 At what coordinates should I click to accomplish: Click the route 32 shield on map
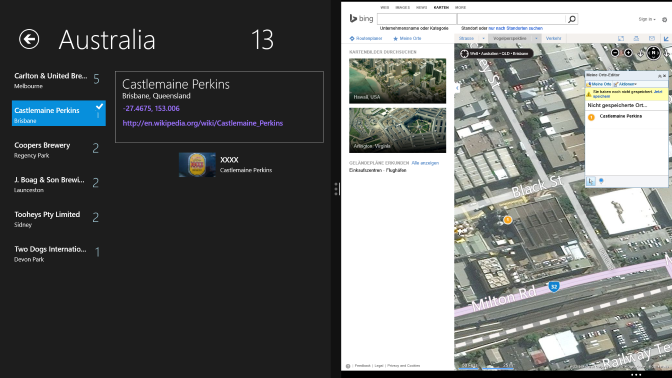tap(554, 287)
